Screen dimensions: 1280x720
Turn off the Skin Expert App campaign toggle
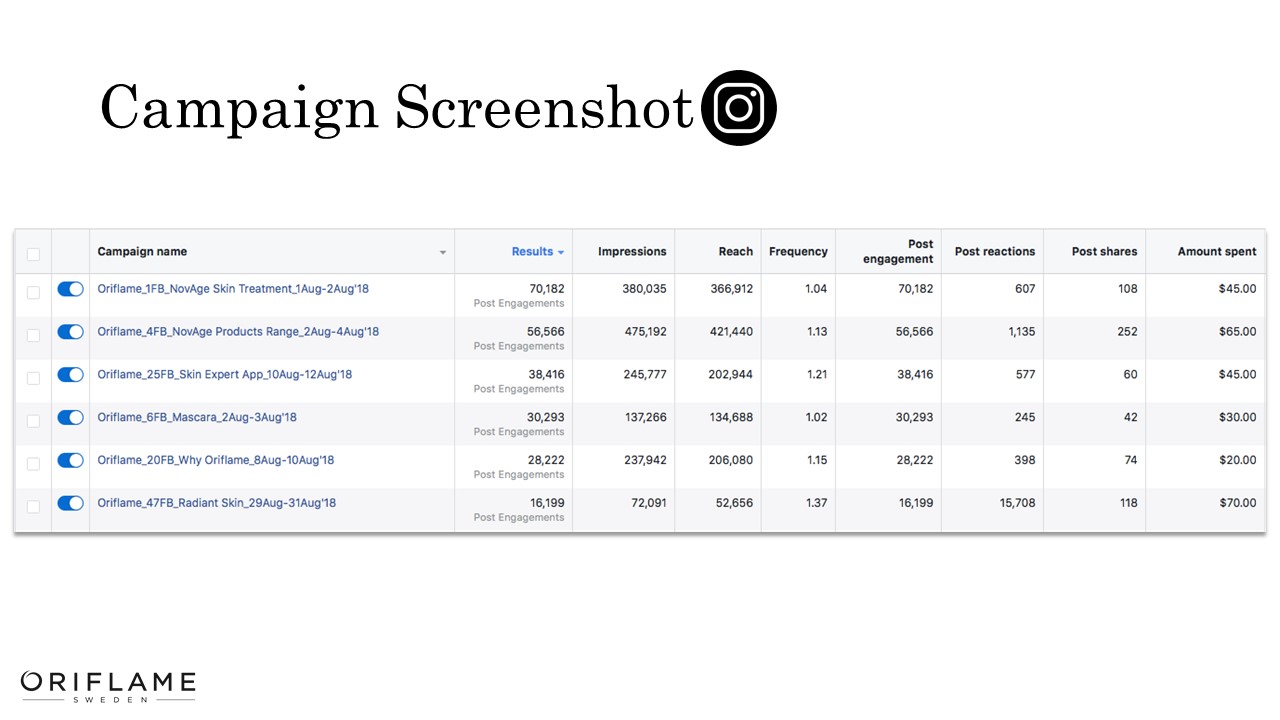click(x=70, y=375)
